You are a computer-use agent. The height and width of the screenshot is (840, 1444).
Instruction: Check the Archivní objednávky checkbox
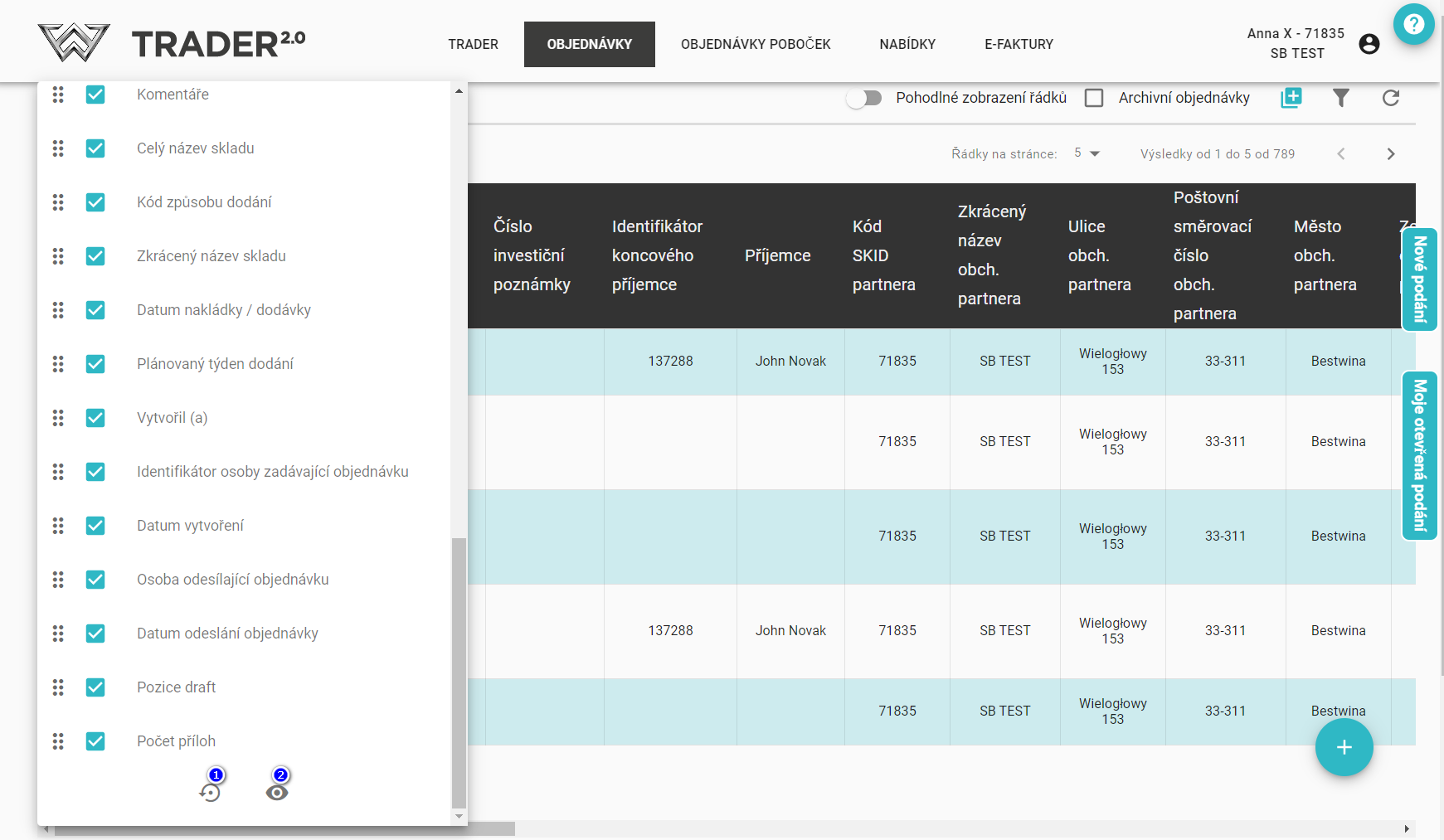[x=1094, y=98]
